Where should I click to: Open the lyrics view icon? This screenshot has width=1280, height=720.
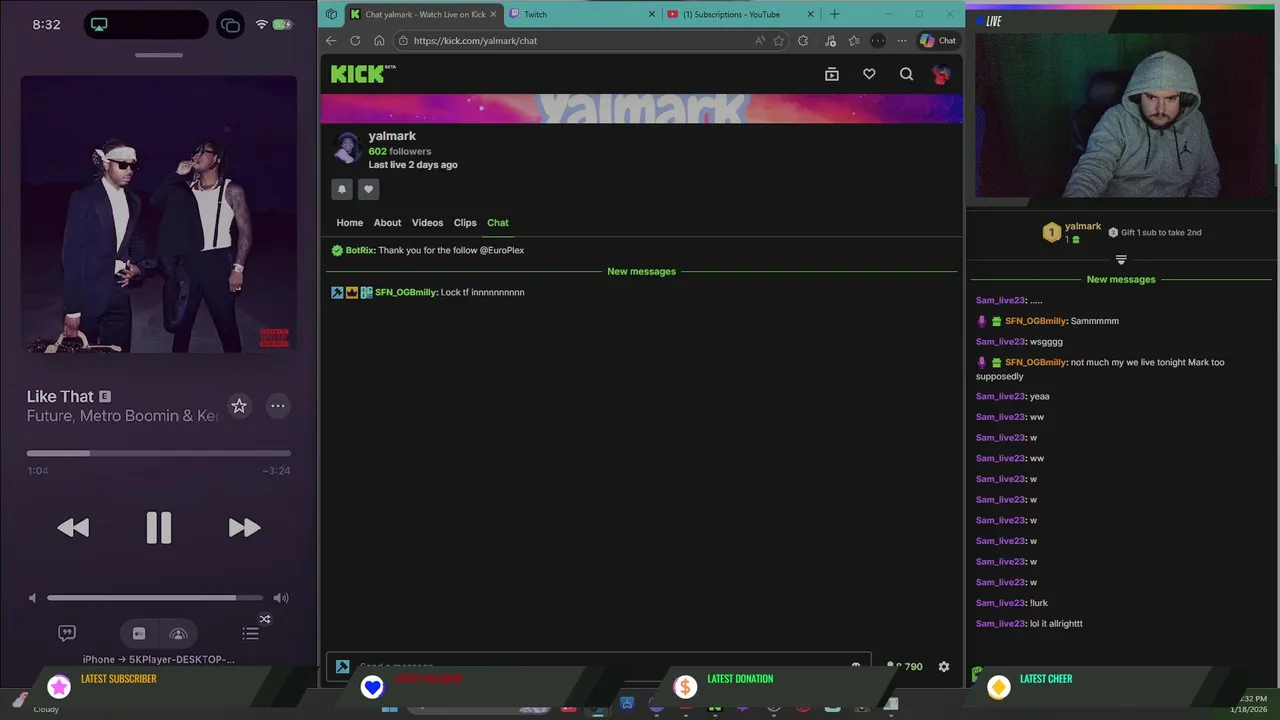[67, 633]
